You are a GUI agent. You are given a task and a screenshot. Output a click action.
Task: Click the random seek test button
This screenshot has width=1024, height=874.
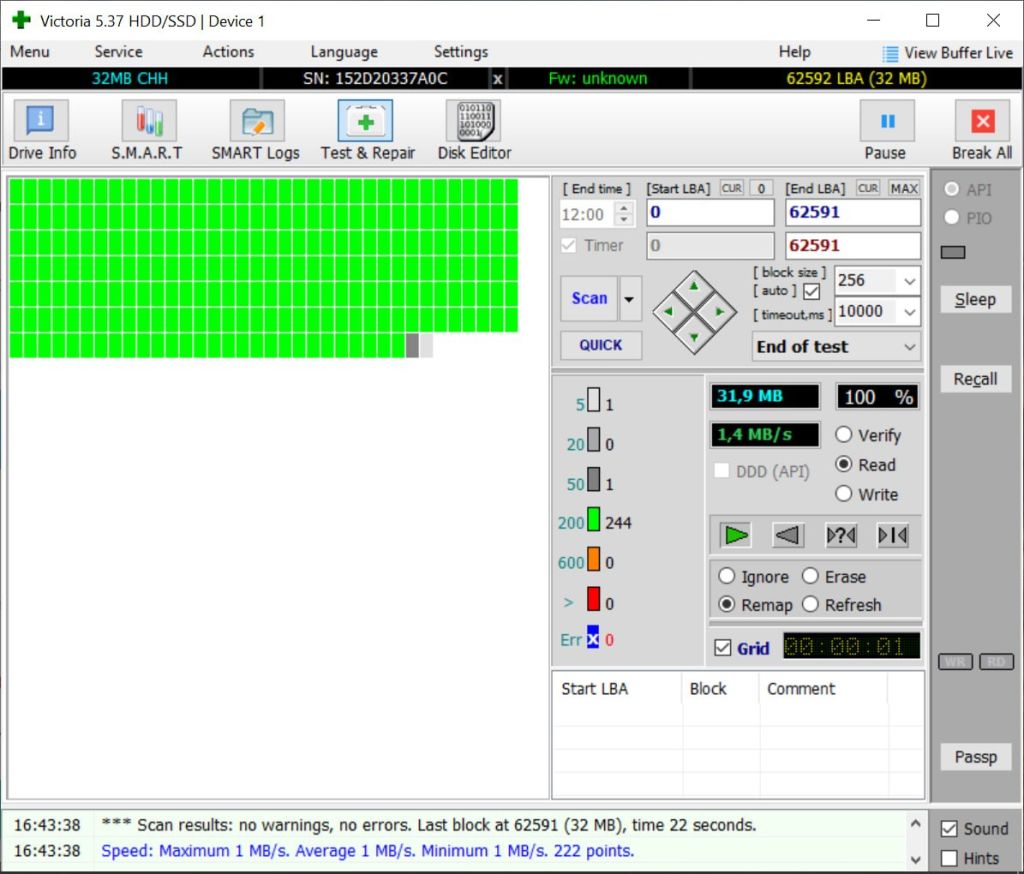[x=840, y=536]
